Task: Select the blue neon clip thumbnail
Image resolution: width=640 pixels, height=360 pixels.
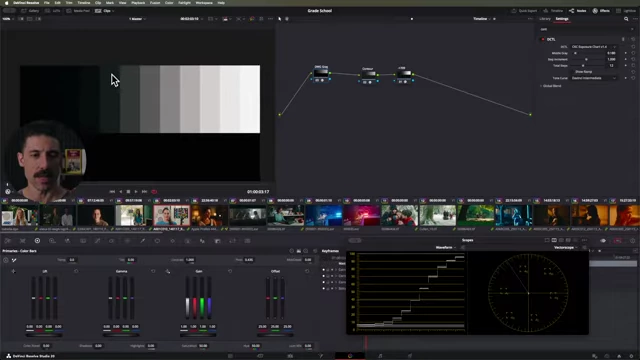Action: click(x=323, y=216)
